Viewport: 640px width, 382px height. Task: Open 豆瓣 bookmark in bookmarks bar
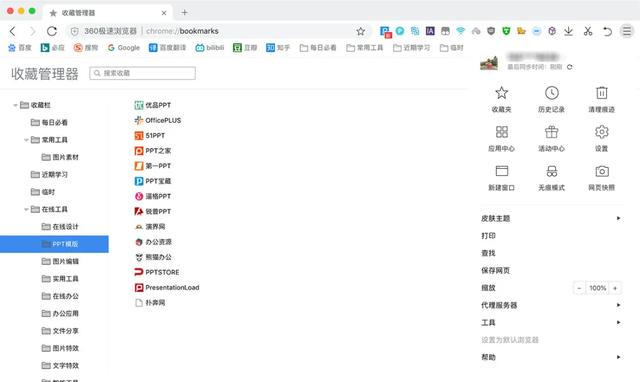(245, 48)
